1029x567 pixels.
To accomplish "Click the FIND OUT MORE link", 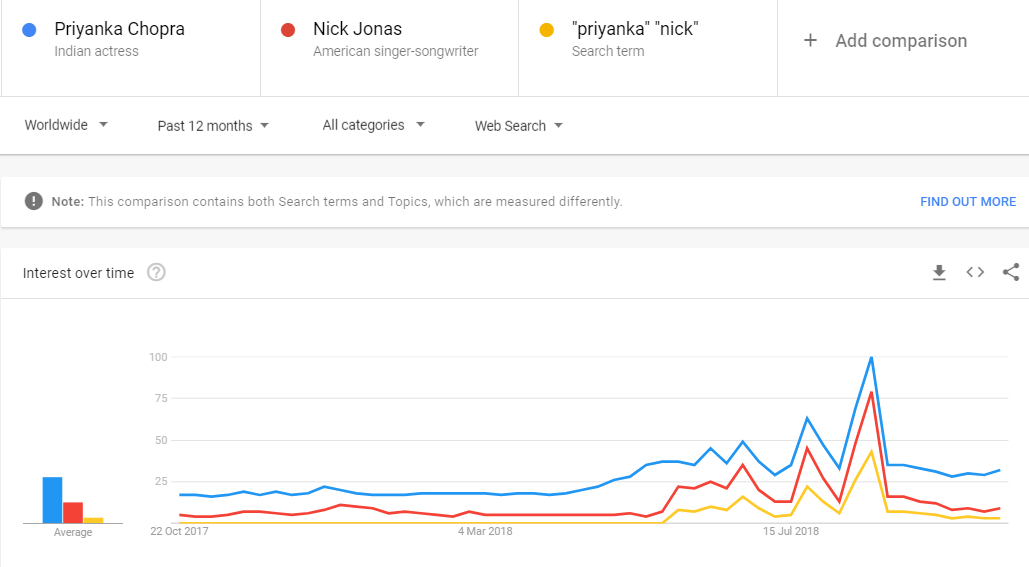I will 967,202.
